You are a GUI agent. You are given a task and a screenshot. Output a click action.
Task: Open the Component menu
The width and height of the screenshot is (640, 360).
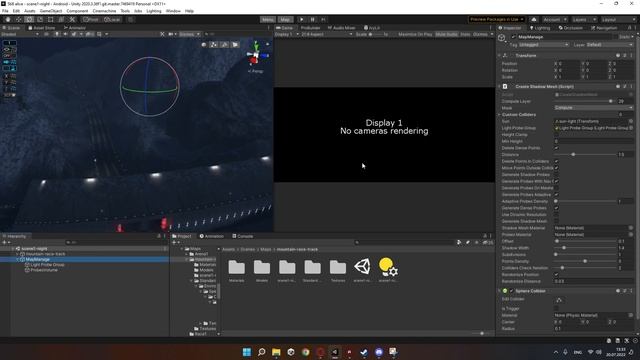pos(77,11)
